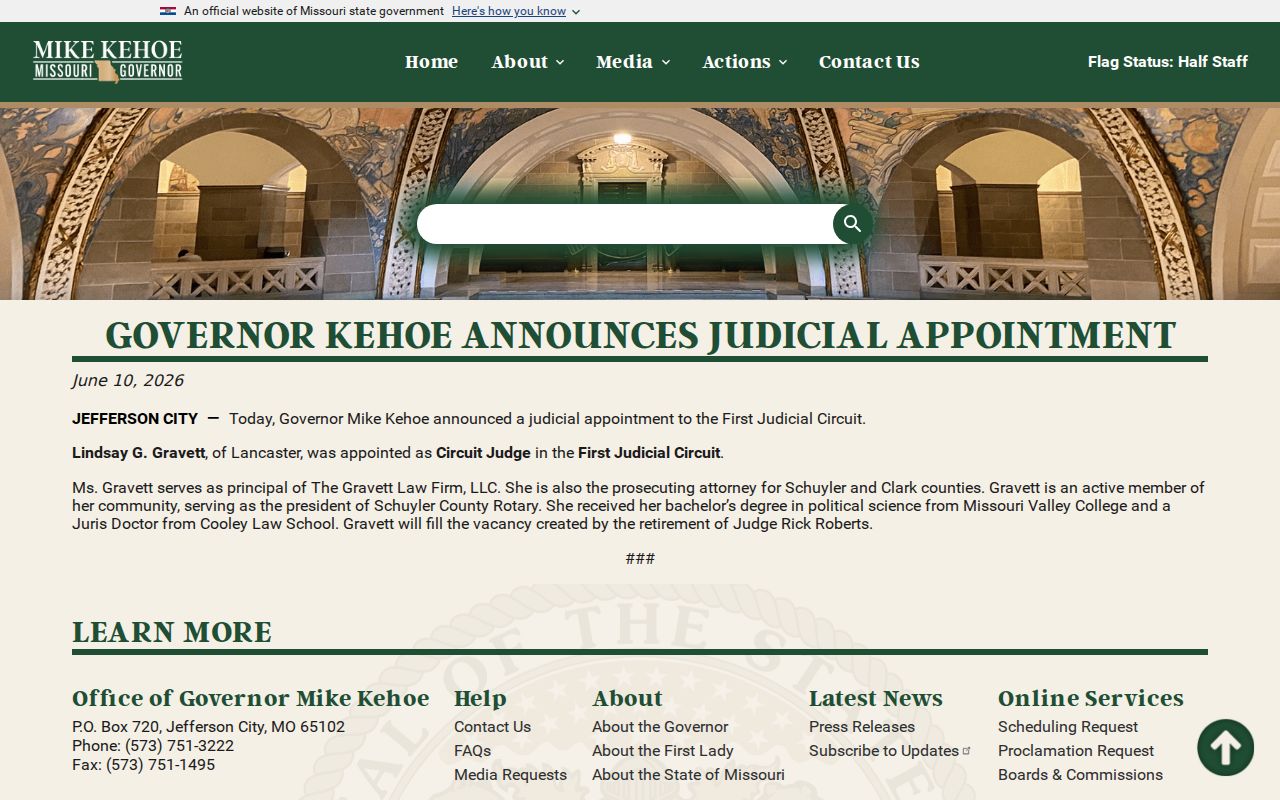Open the Media Requests link
This screenshot has height=800, width=1280.
(510, 775)
